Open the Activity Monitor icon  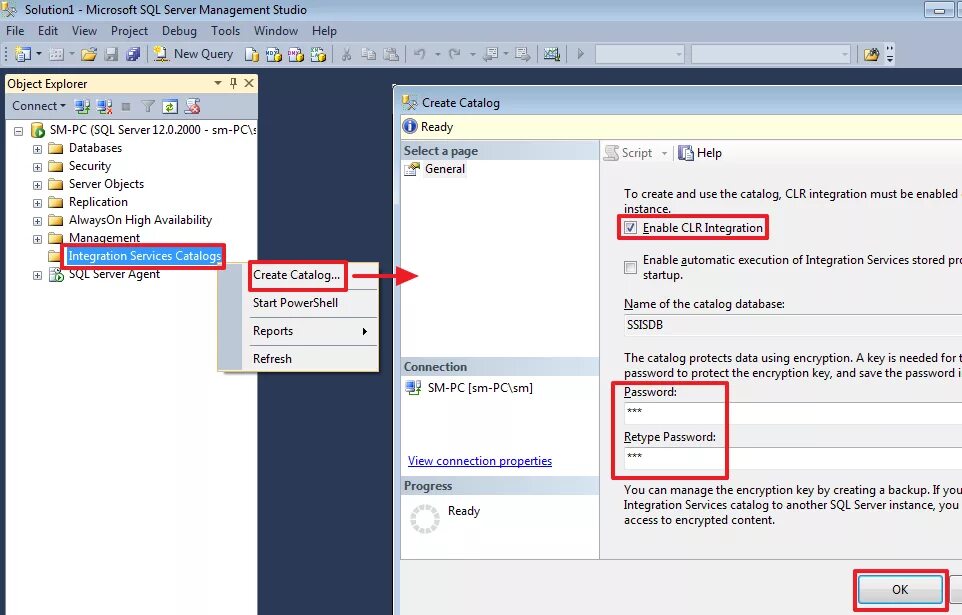coord(552,54)
